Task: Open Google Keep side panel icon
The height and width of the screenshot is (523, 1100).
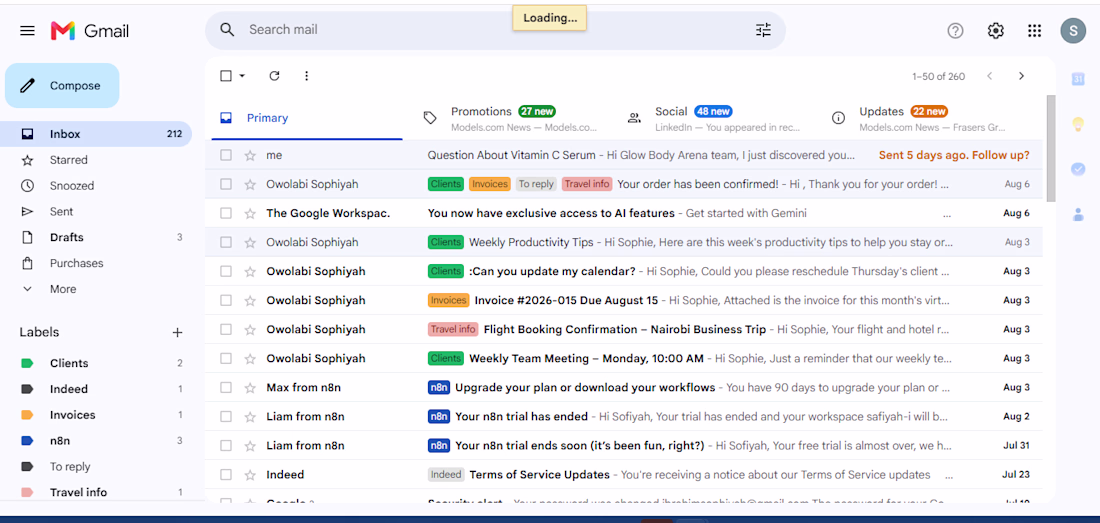Action: tap(1078, 124)
